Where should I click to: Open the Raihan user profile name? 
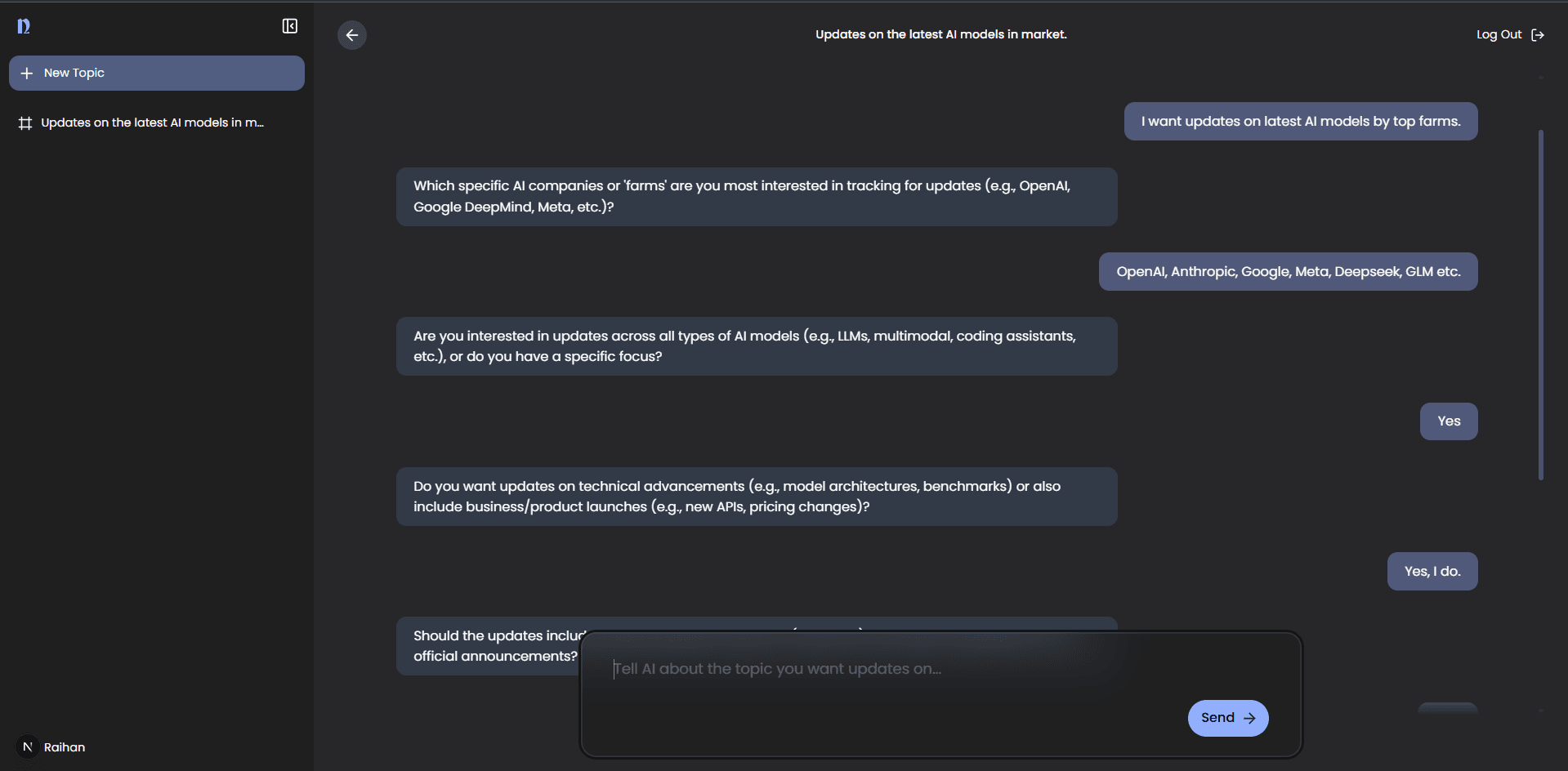click(x=65, y=747)
